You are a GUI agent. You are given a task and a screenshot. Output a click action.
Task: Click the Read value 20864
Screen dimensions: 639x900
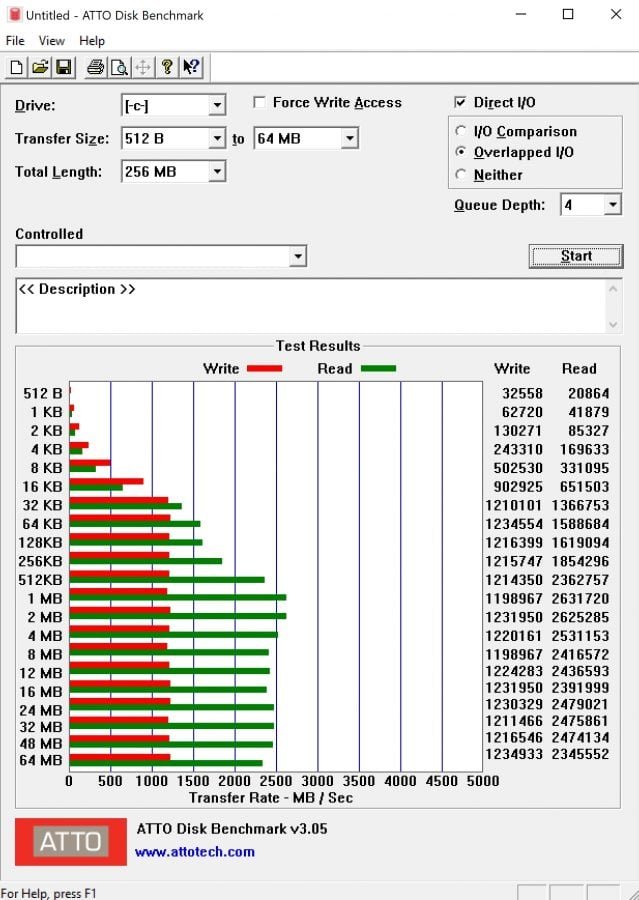coord(588,394)
